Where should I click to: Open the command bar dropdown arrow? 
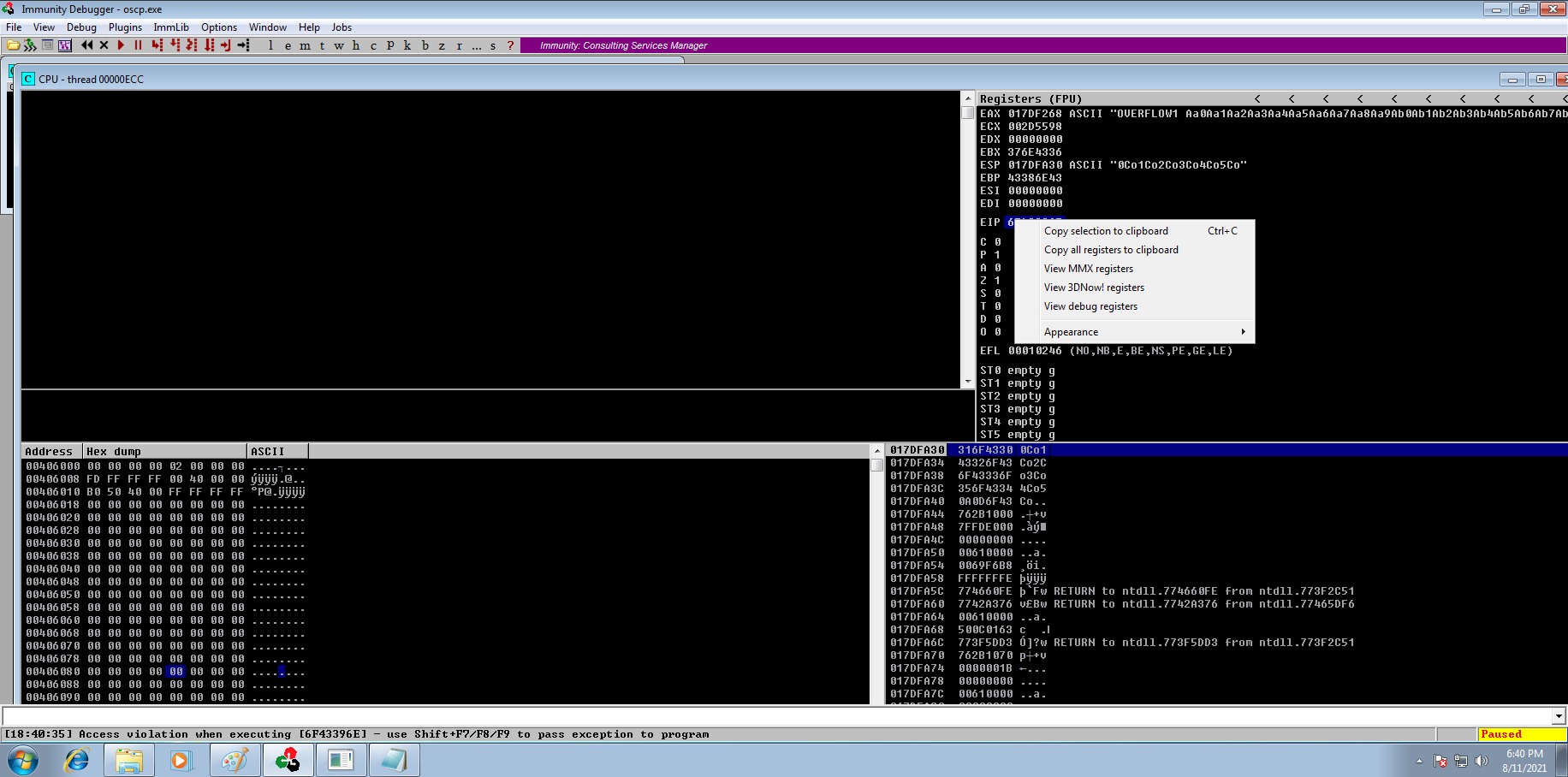pos(1559,716)
